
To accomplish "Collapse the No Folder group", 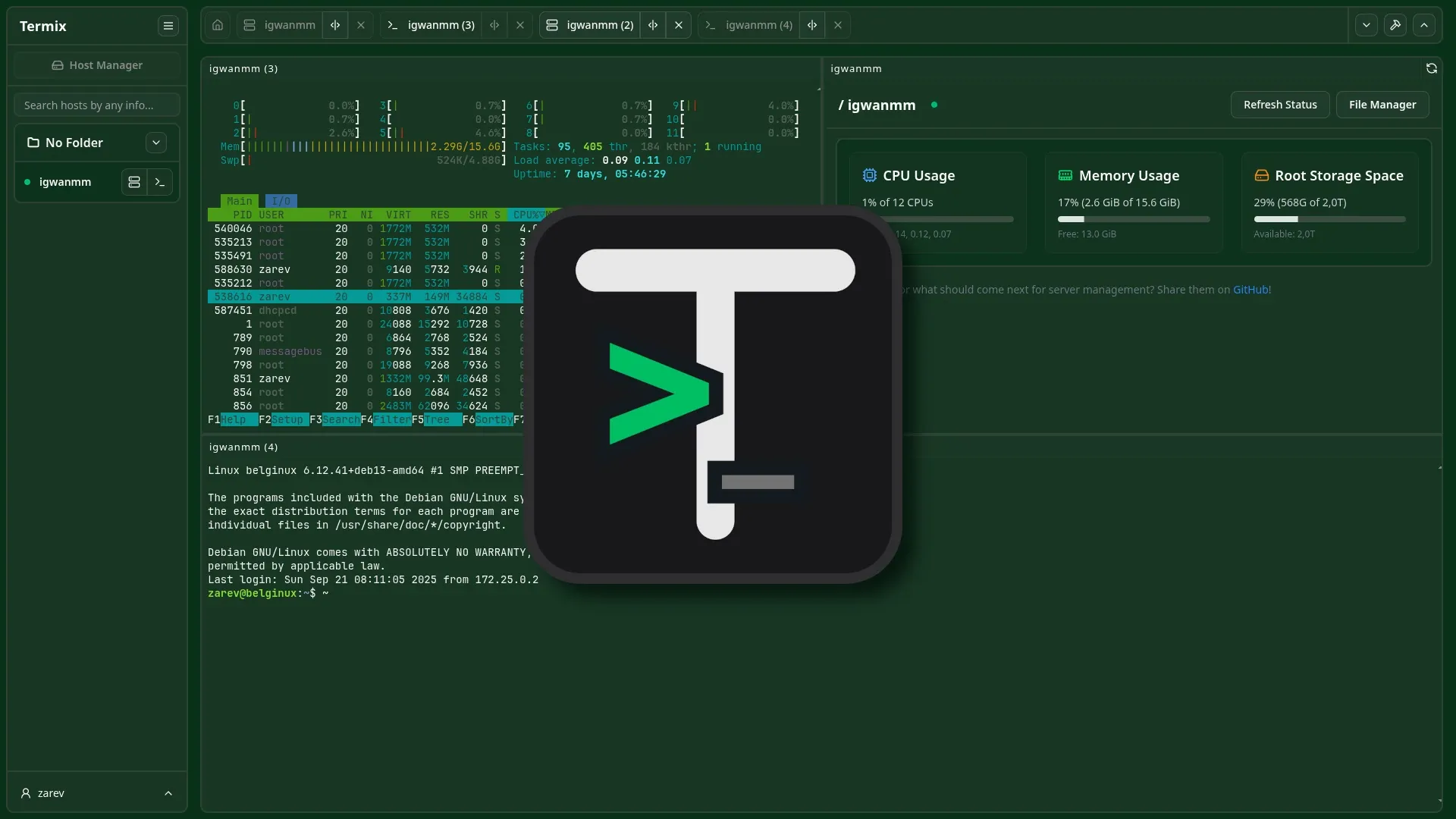I will (x=156, y=143).
